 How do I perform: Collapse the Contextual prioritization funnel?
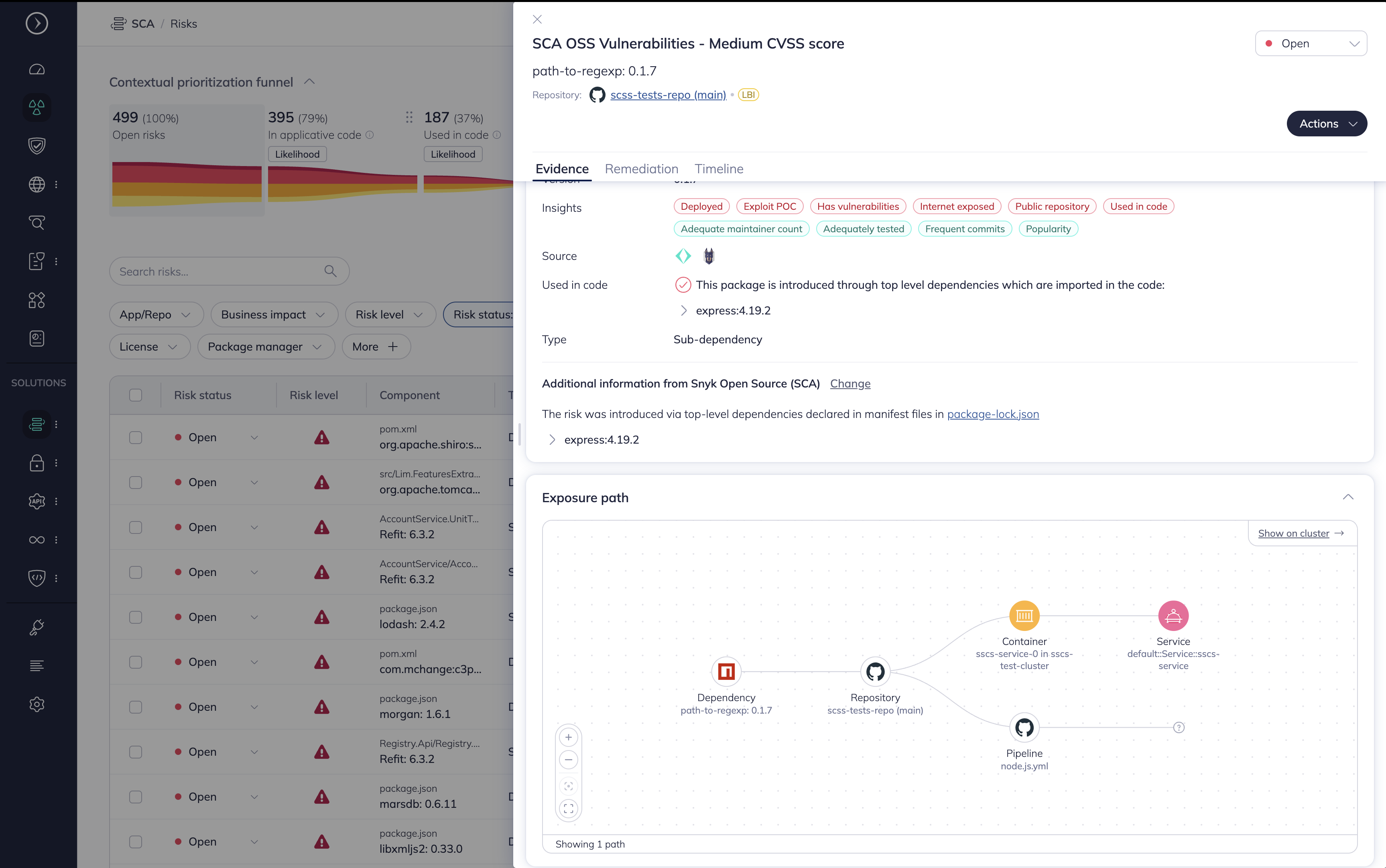pyautogui.click(x=309, y=81)
